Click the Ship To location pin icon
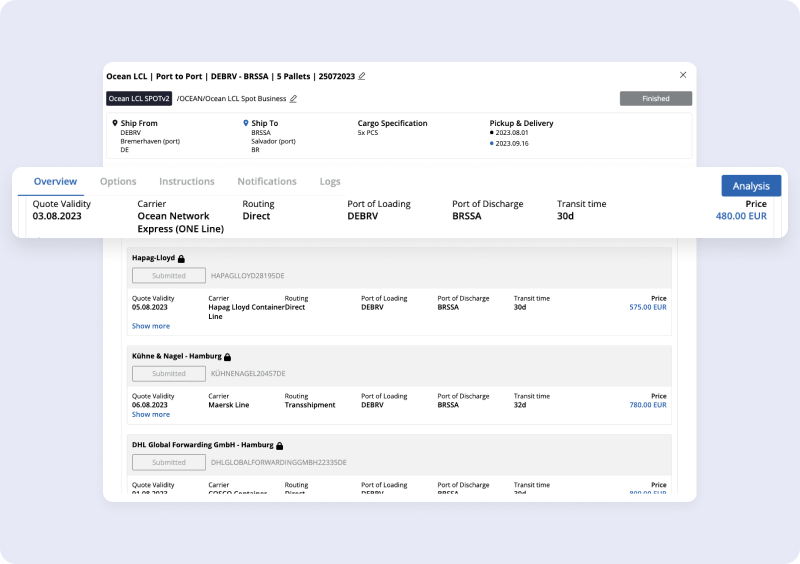Screen dimensions: 800x564 [246, 123]
